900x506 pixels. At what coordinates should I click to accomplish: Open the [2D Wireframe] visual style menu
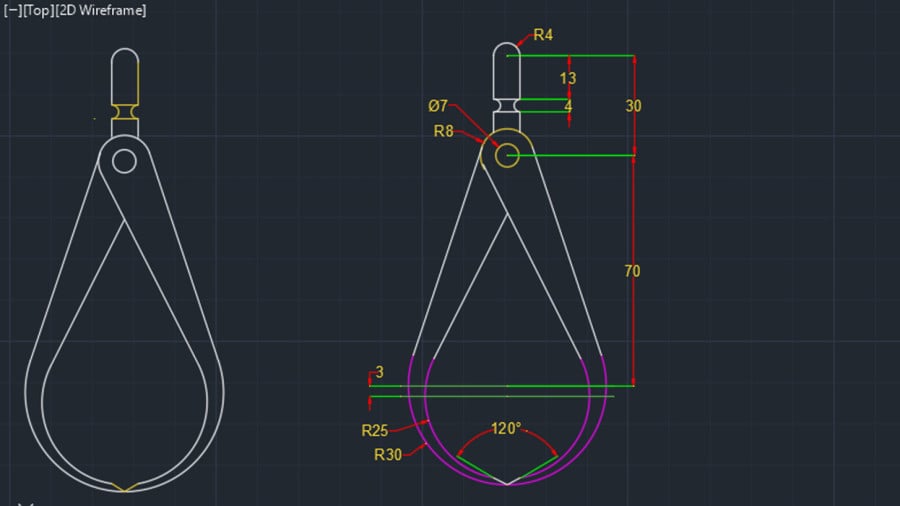100,10
